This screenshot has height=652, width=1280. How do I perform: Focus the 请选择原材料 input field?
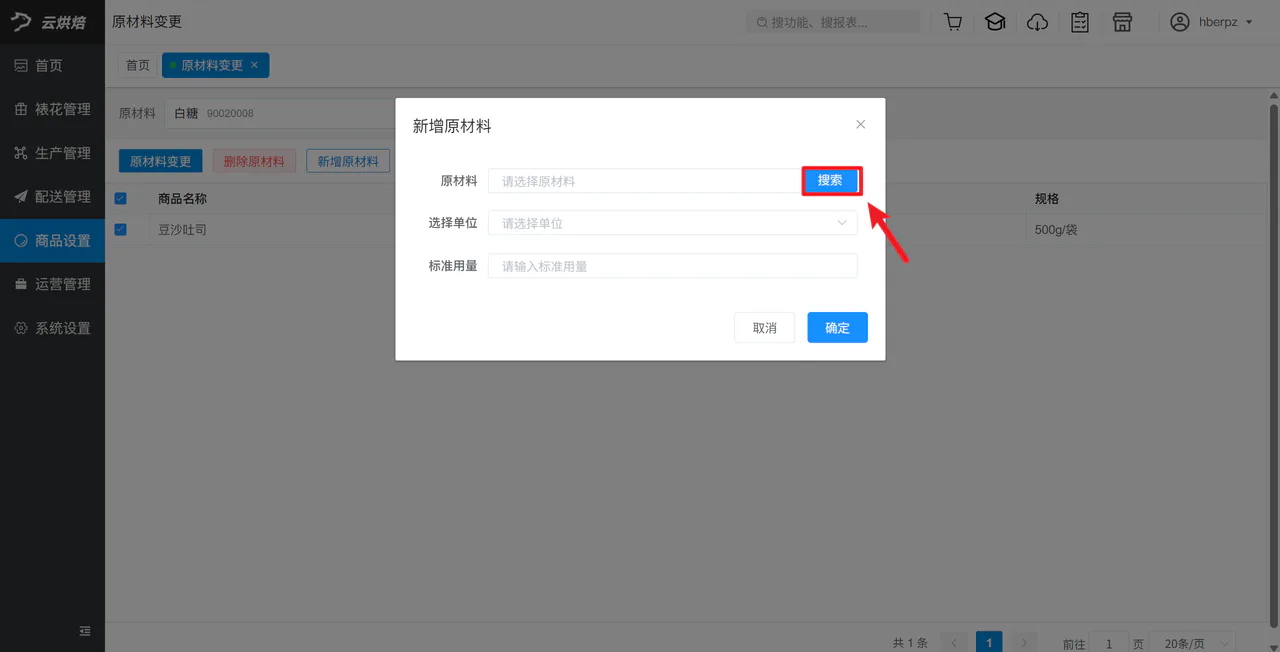pos(646,181)
